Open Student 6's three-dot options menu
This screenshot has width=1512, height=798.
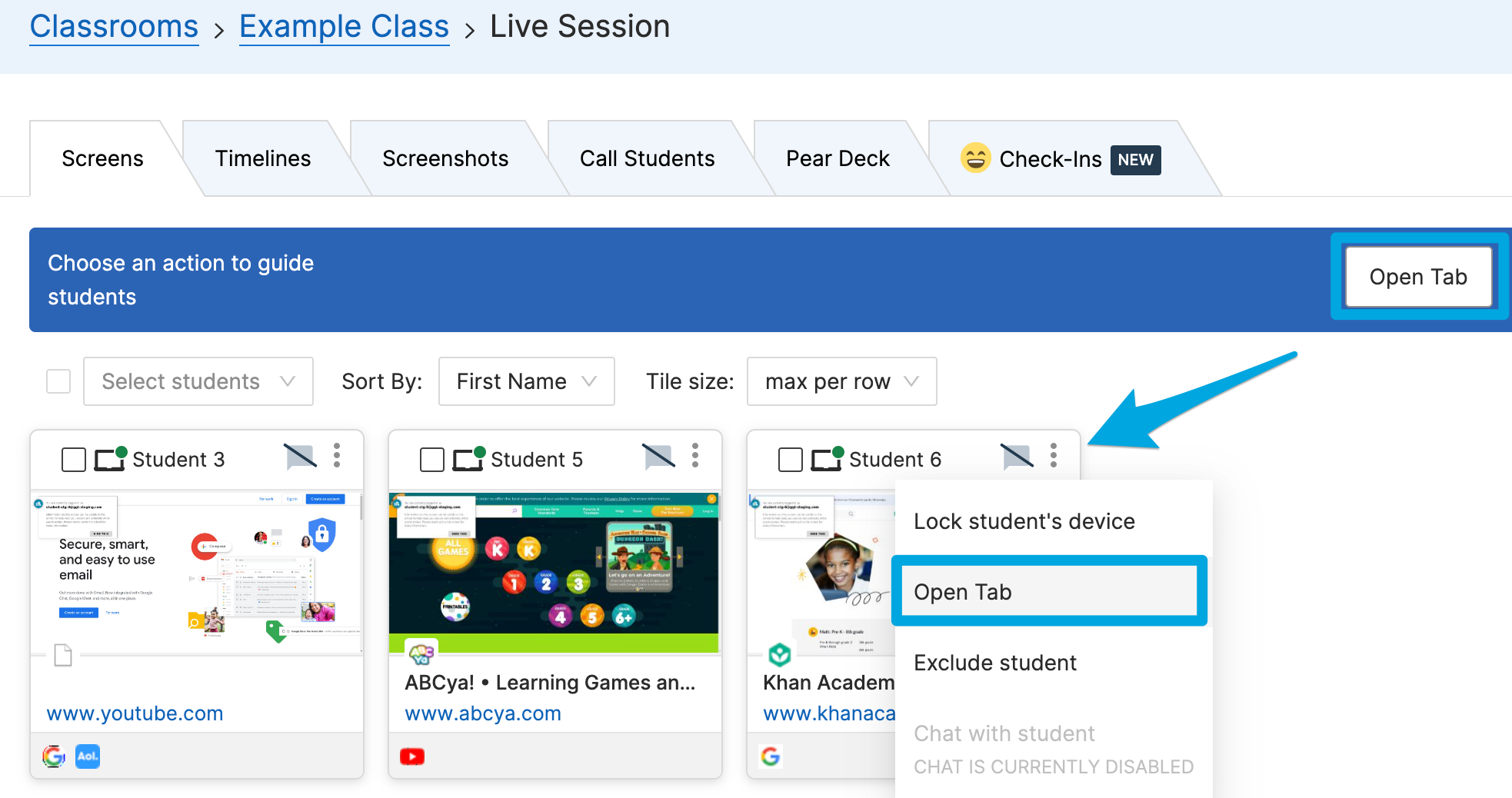point(1054,456)
